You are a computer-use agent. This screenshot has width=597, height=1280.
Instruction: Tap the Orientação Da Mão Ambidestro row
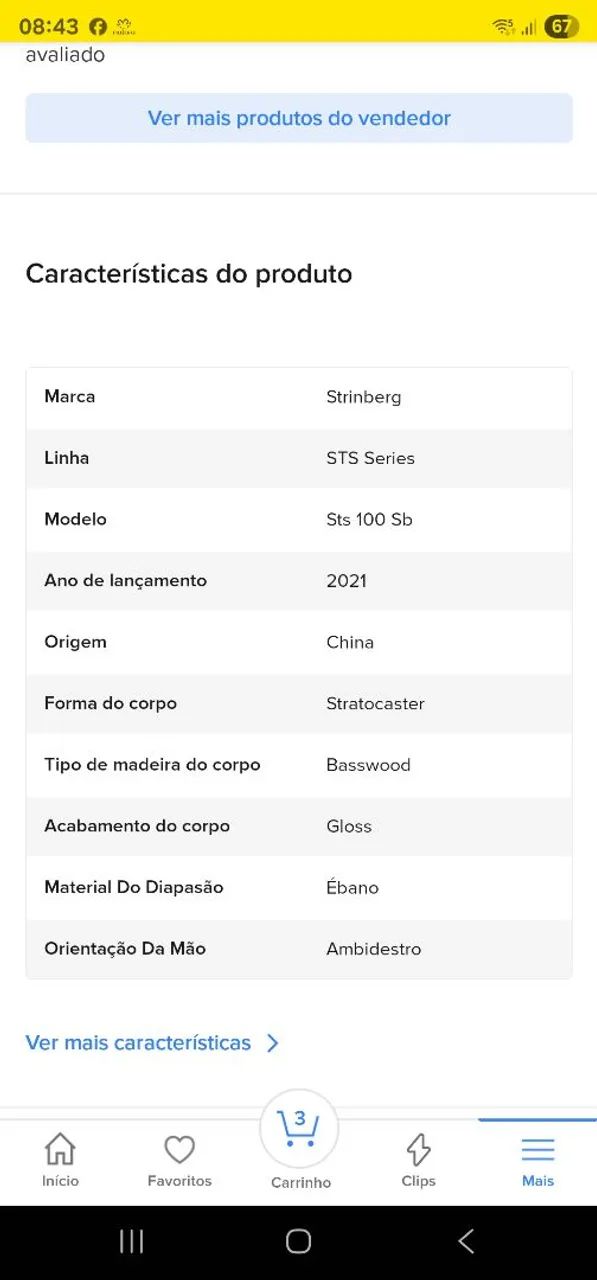click(x=299, y=949)
